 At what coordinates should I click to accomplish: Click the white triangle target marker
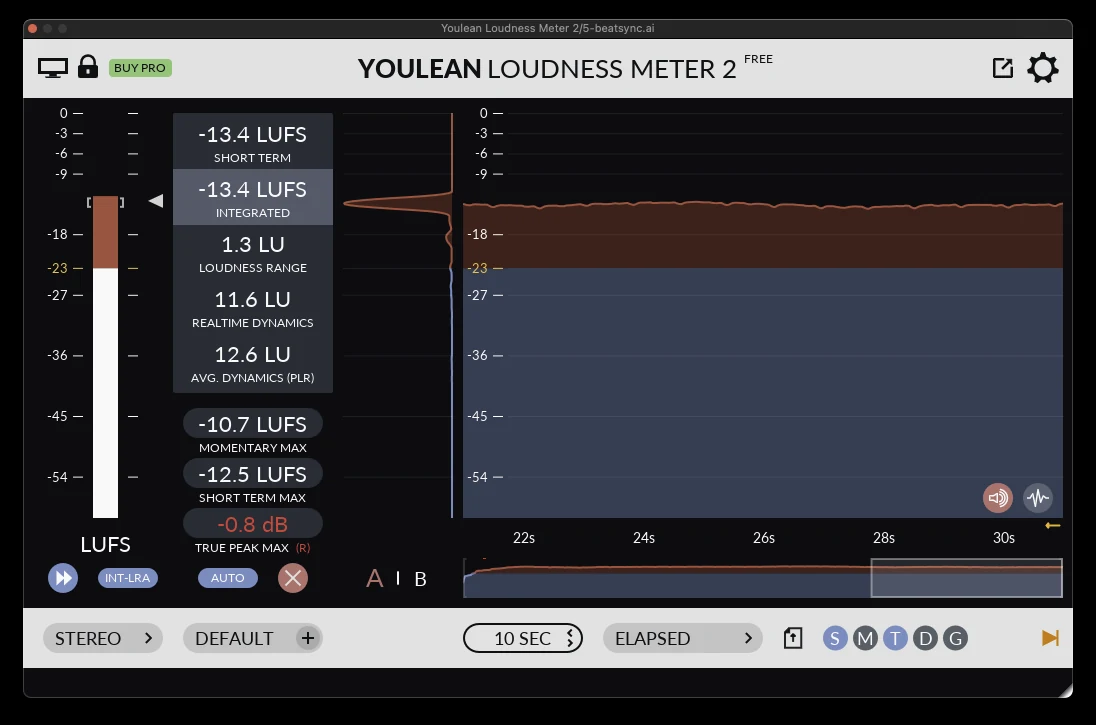156,201
